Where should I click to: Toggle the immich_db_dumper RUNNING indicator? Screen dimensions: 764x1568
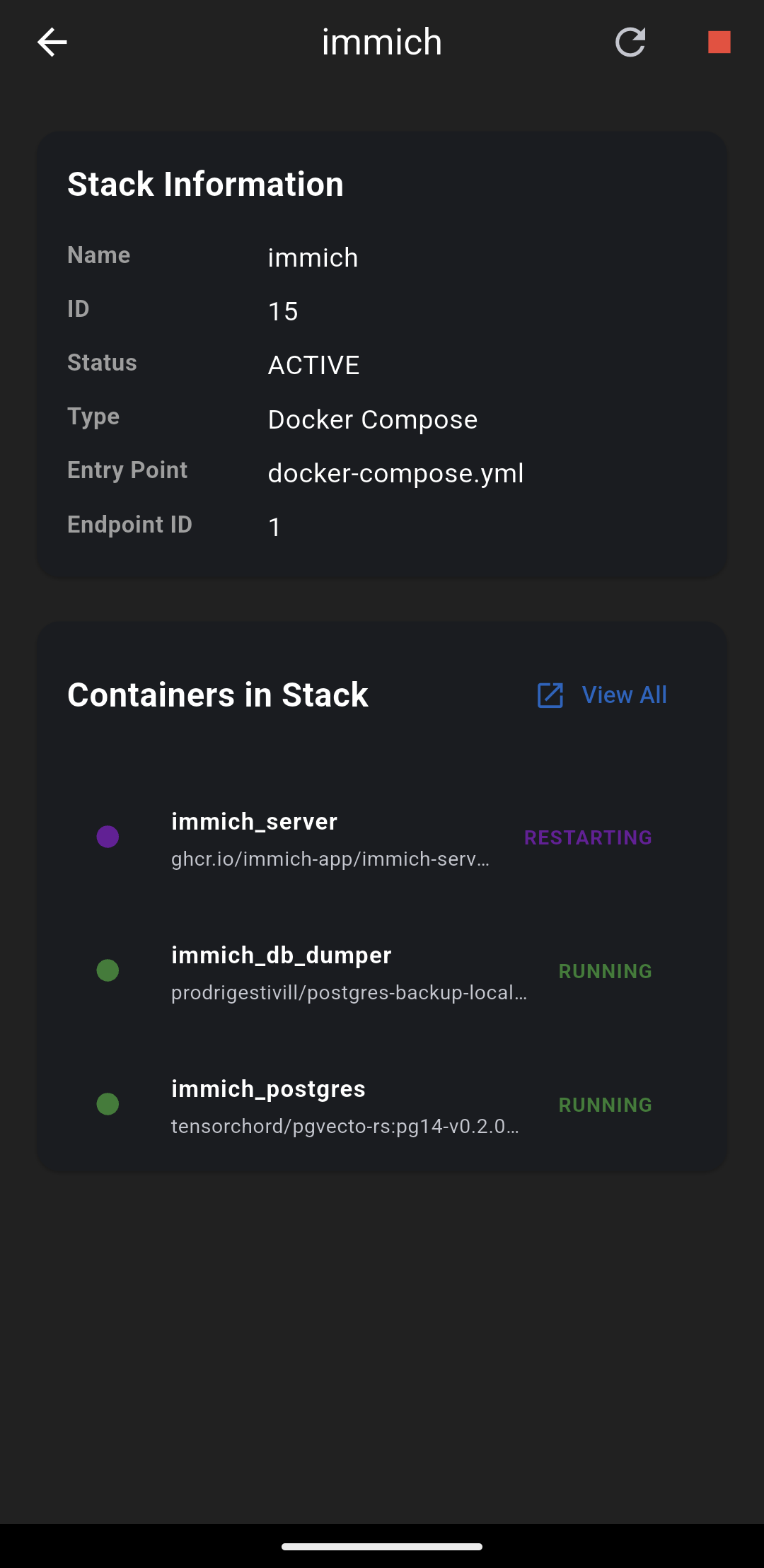point(605,971)
